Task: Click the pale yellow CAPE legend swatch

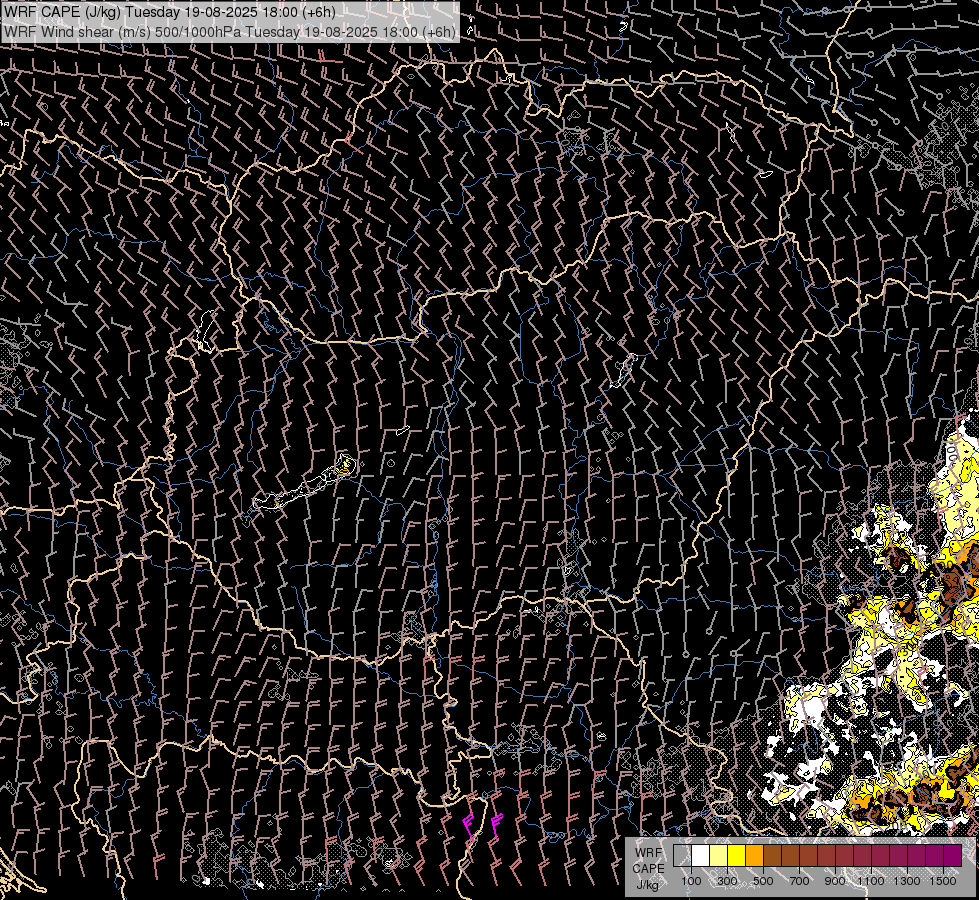Action: coord(719,856)
